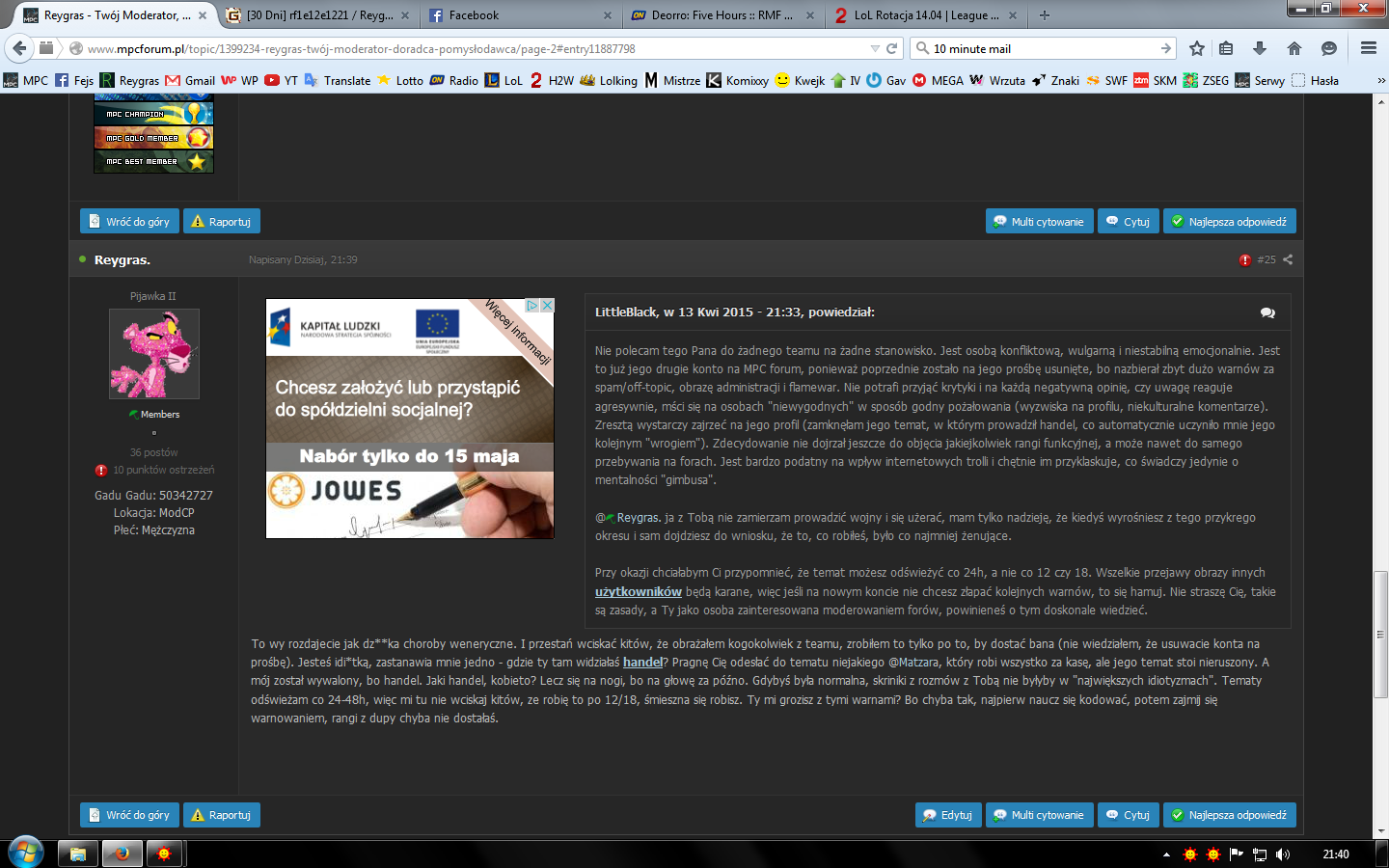This screenshot has width=1389, height=868.
Task: Switch to the '[30 Dni] rf1e12e1221' tab
Action: [x=317, y=15]
